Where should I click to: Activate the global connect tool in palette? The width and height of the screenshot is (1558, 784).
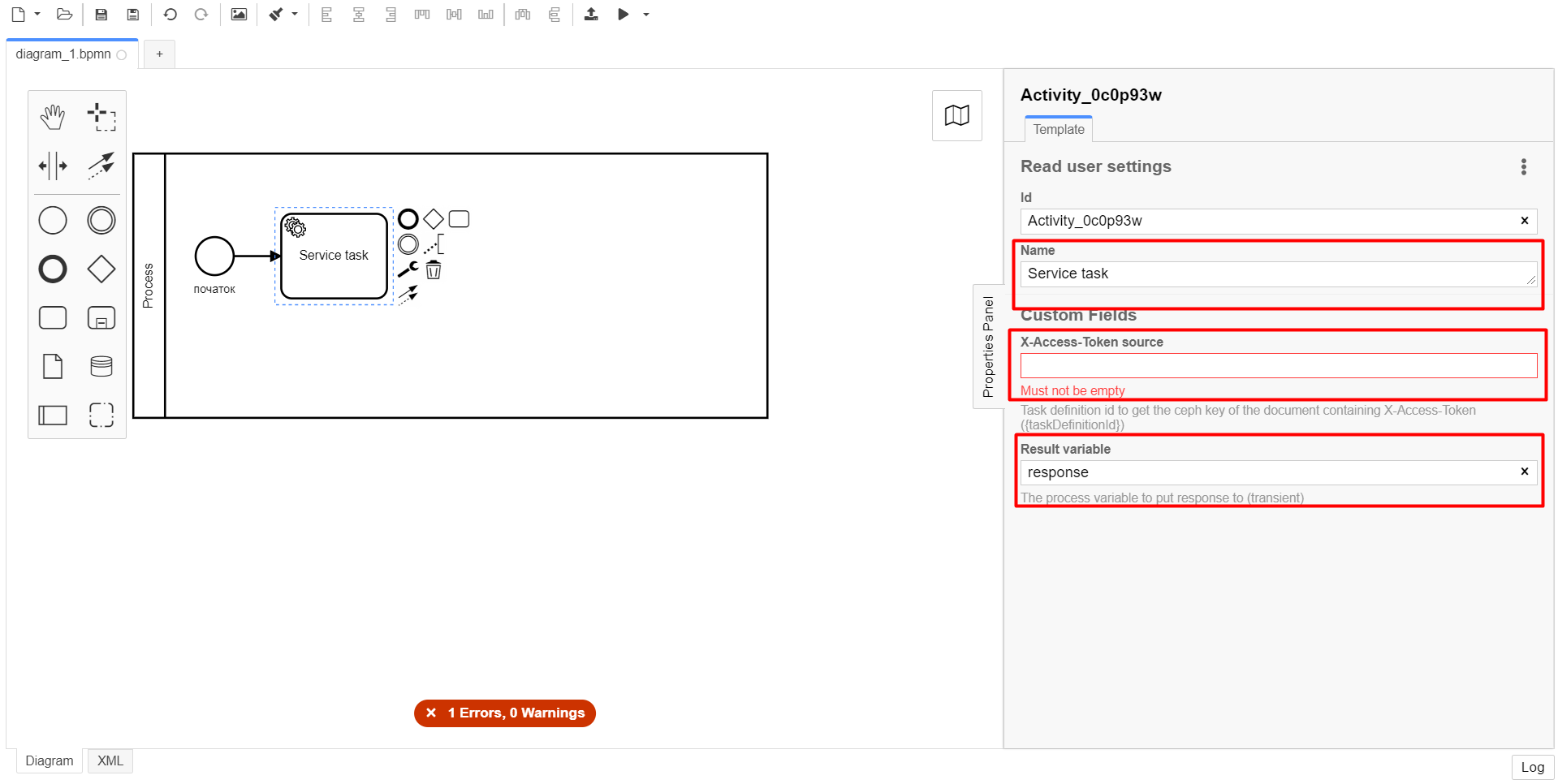tap(101, 166)
